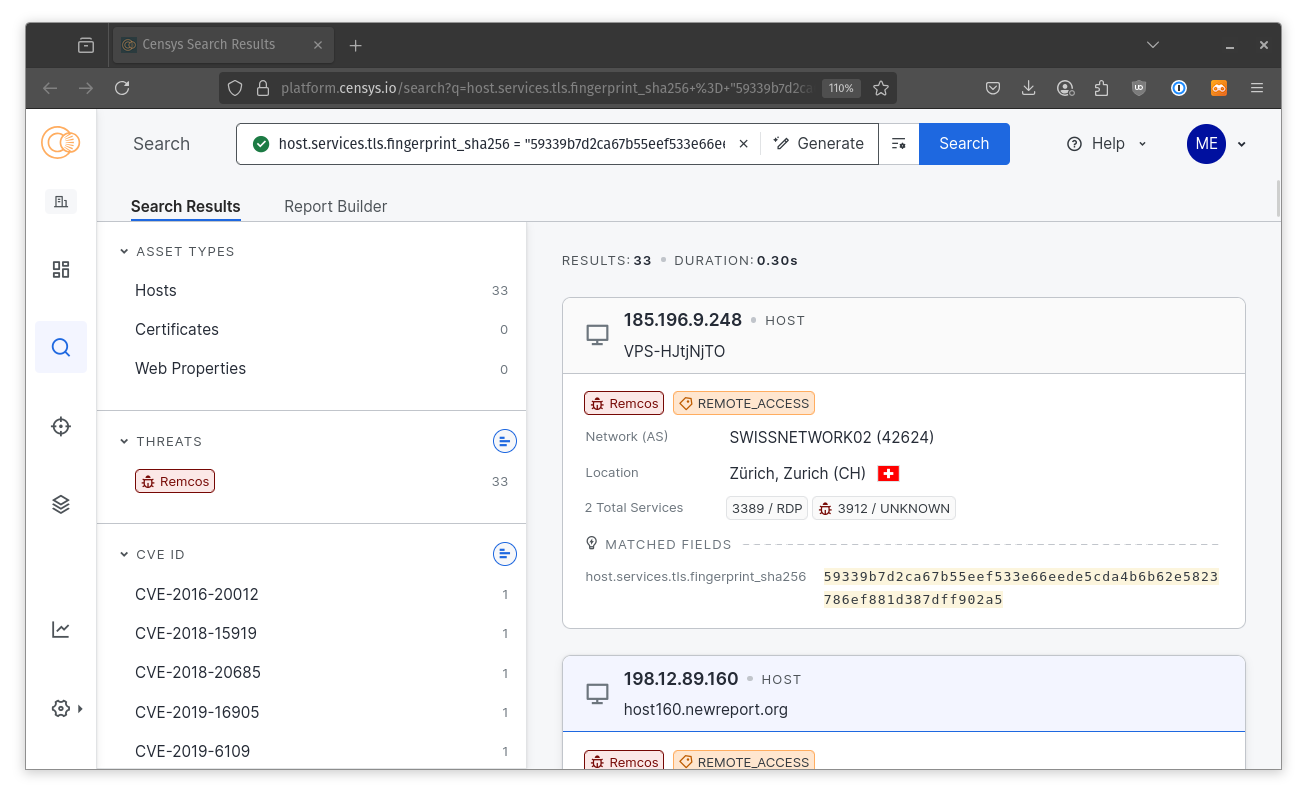Collapse the ASSET TYPES section

tap(124, 252)
